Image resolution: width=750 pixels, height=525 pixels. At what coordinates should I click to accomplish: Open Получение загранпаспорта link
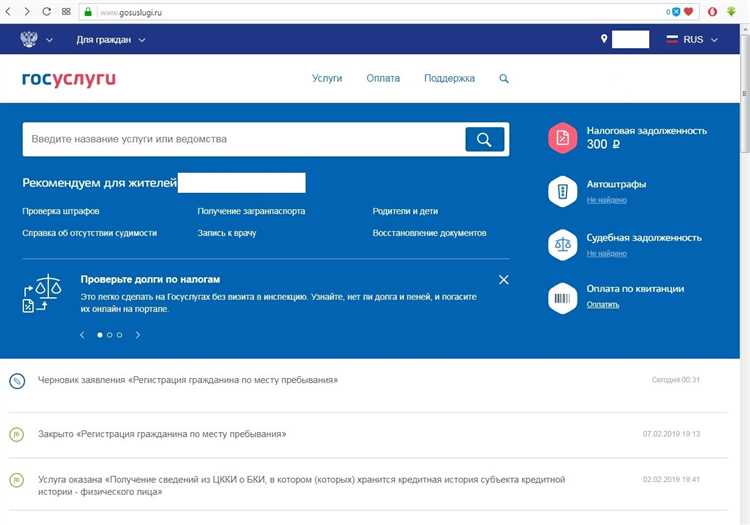pos(251,211)
